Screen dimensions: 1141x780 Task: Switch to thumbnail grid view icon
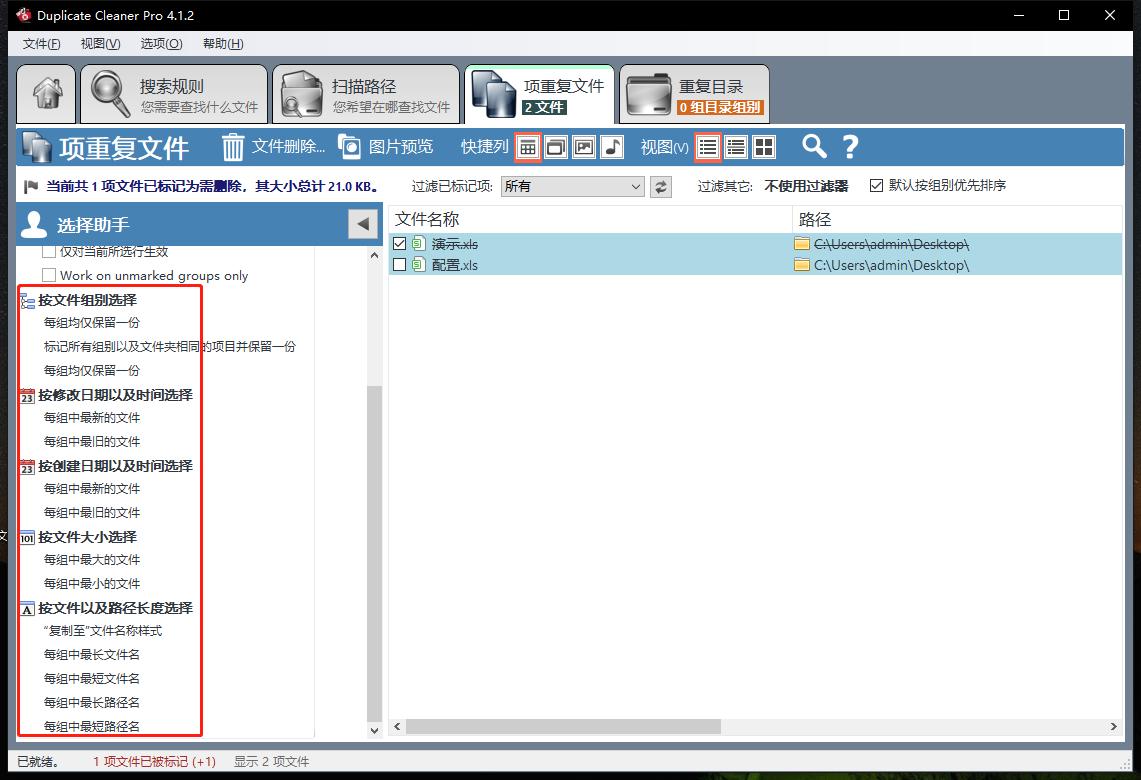[x=764, y=147]
